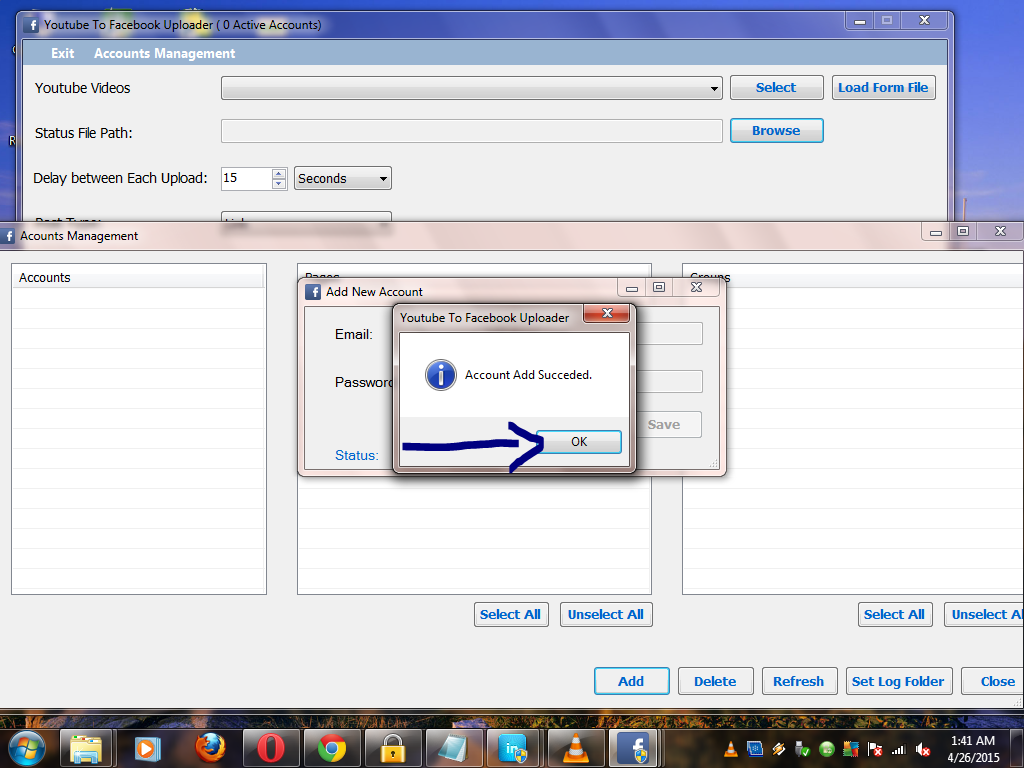Increase the upload delay with the up arrow
1024x768 pixels.
(279, 174)
